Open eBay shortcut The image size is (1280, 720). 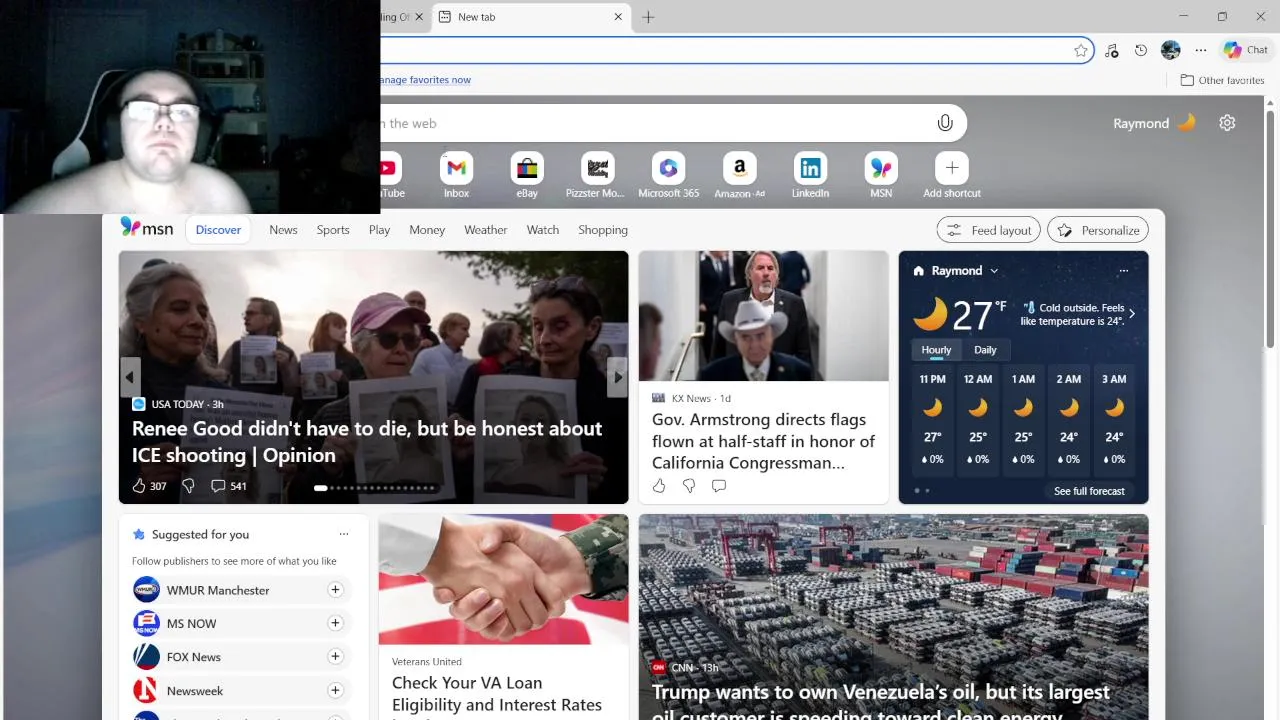click(x=527, y=175)
